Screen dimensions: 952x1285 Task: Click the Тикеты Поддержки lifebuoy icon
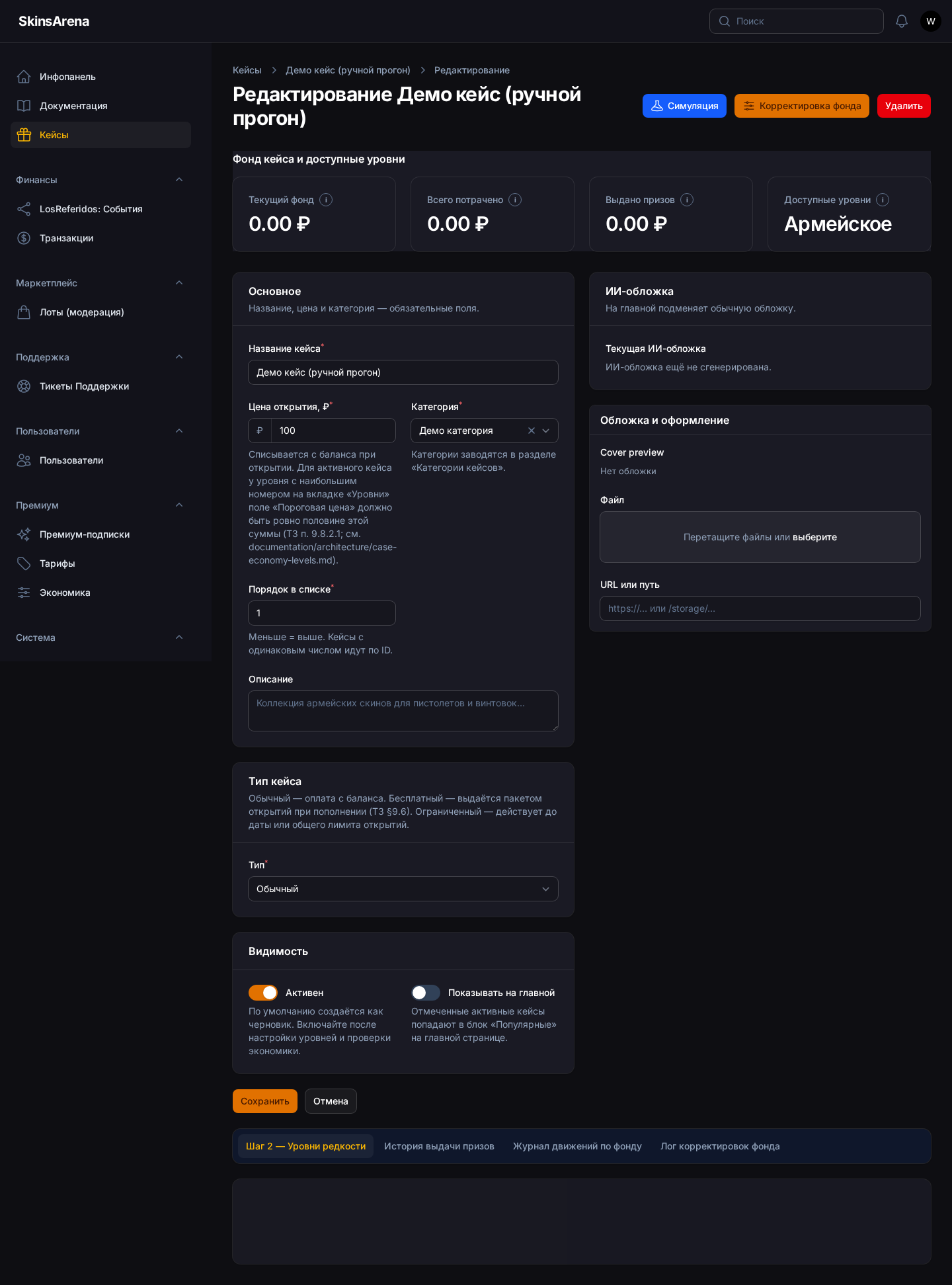(24, 386)
